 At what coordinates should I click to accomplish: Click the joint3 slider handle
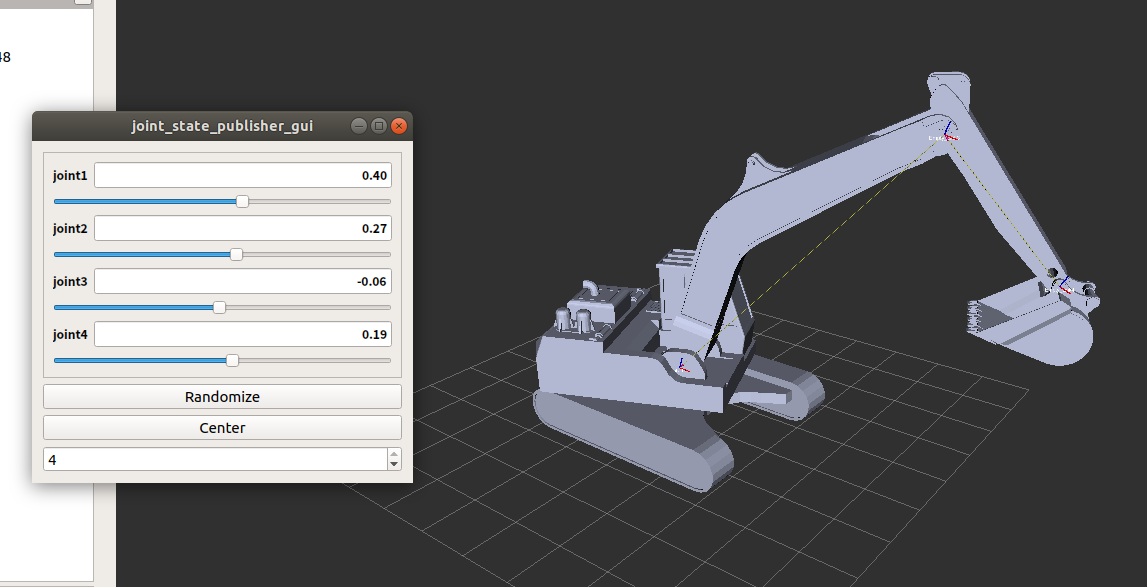coord(217,307)
